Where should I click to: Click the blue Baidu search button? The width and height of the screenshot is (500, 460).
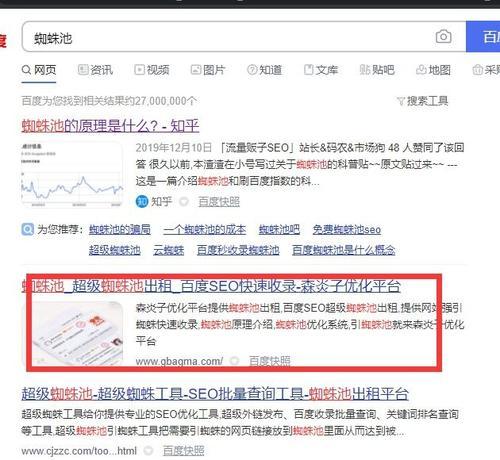(483, 37)
